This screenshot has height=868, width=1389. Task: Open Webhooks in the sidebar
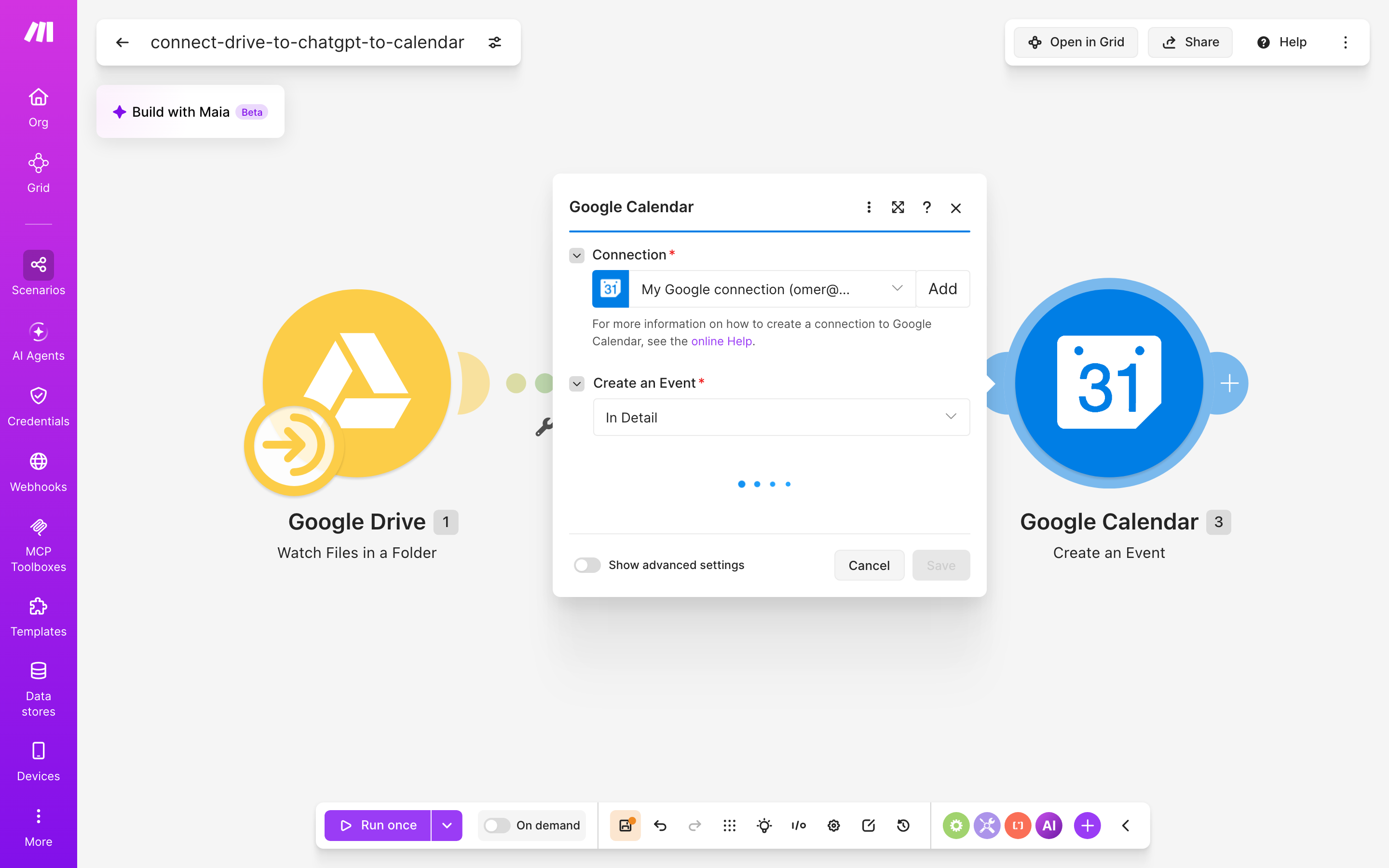[39, 473]
